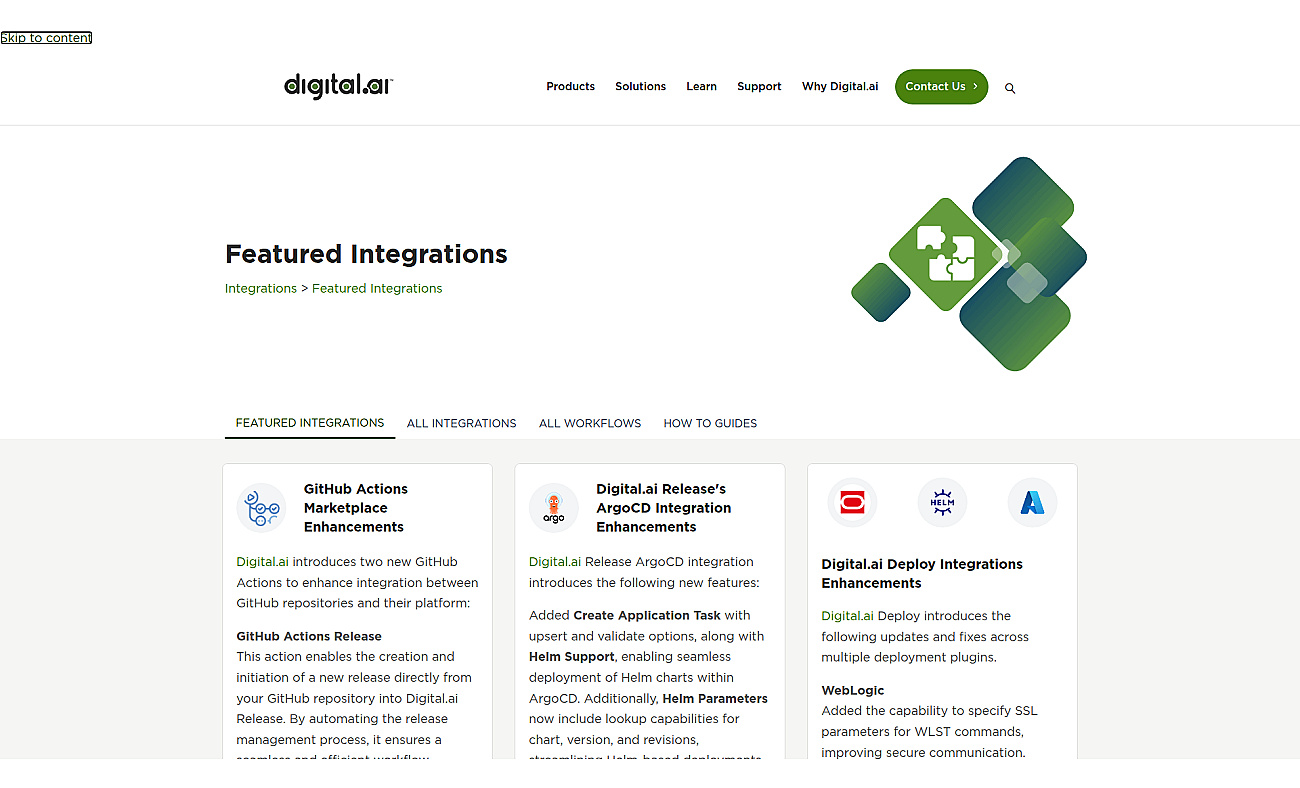Open Digital.ai link in ArgoCD card

pos(554,562)
